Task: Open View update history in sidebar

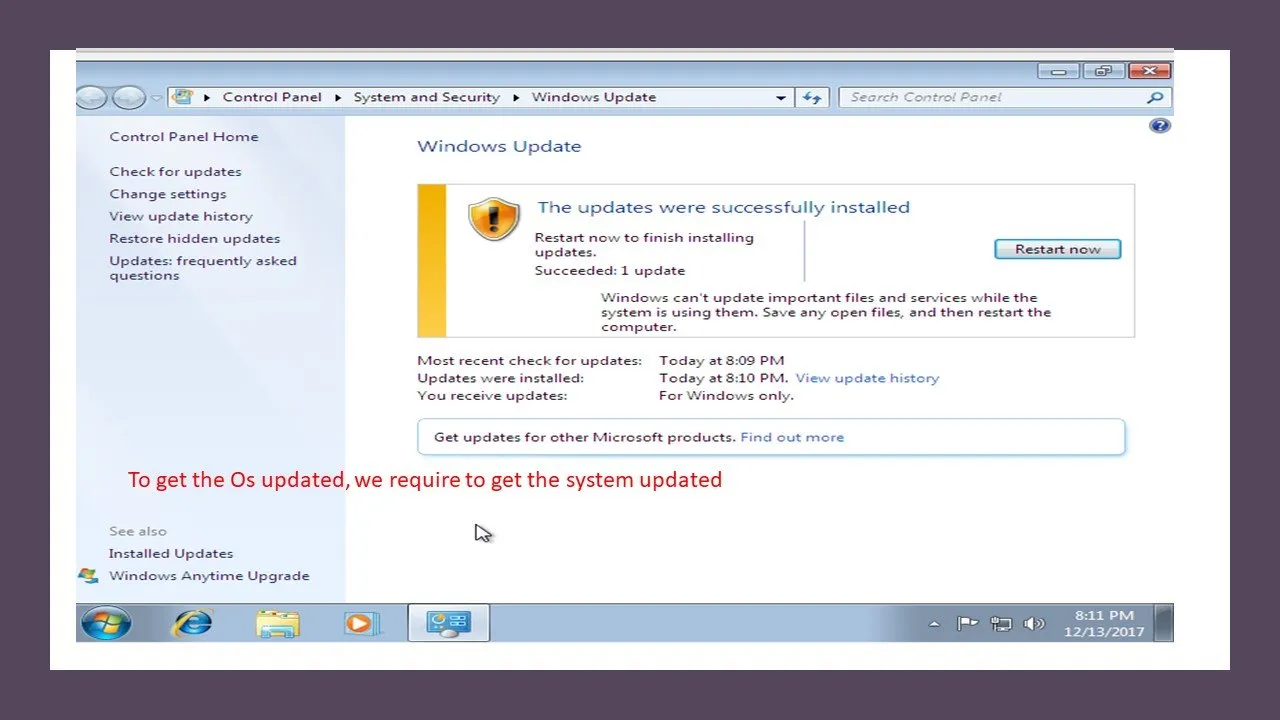Action: (181, 216)
